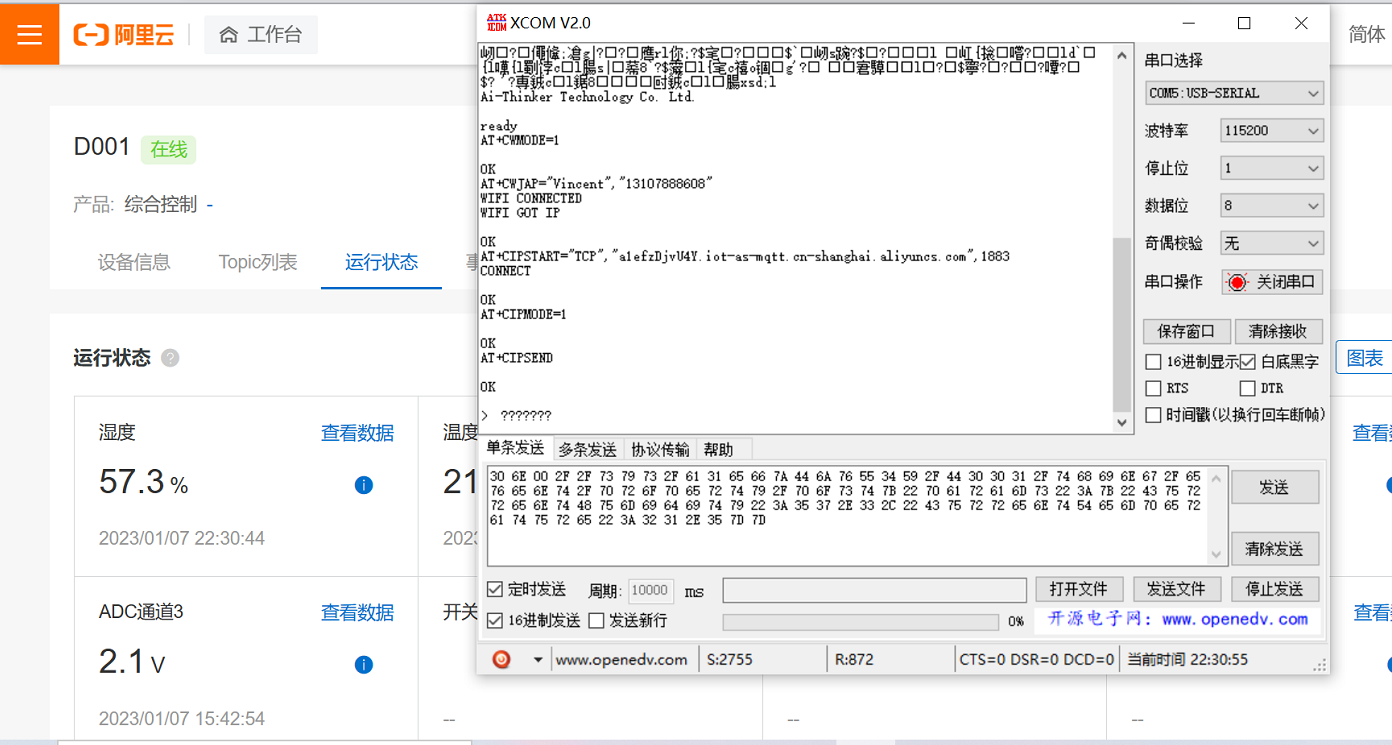Viewport: 1392px width, 745px height.
Task: Toggle DTR checkbox
Action: click(1247, 388)
